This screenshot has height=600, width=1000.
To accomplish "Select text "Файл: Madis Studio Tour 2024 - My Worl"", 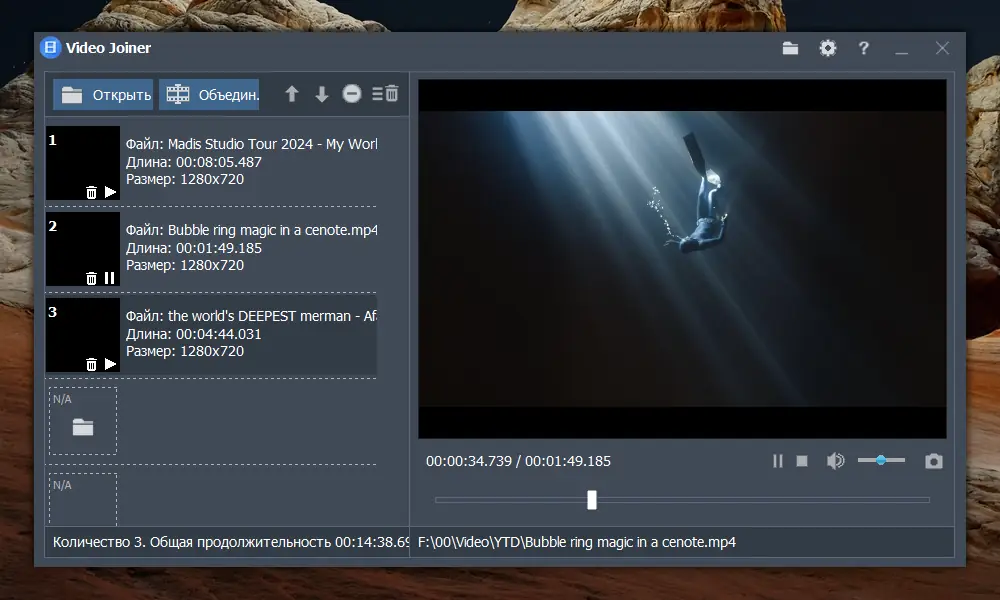I will coord(251,144).
